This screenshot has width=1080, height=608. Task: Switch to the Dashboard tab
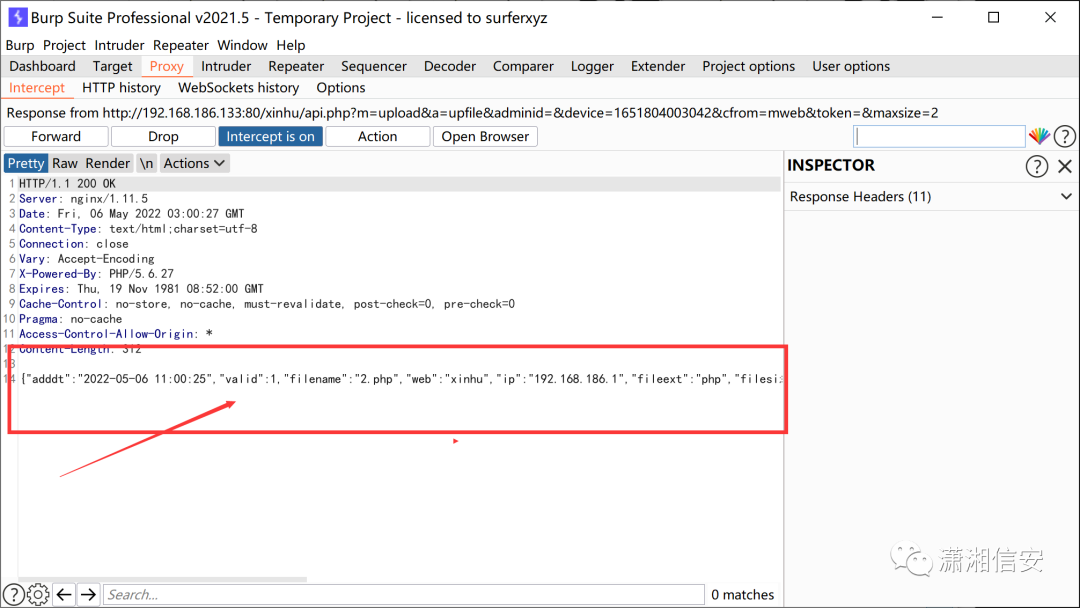[43, 66]
